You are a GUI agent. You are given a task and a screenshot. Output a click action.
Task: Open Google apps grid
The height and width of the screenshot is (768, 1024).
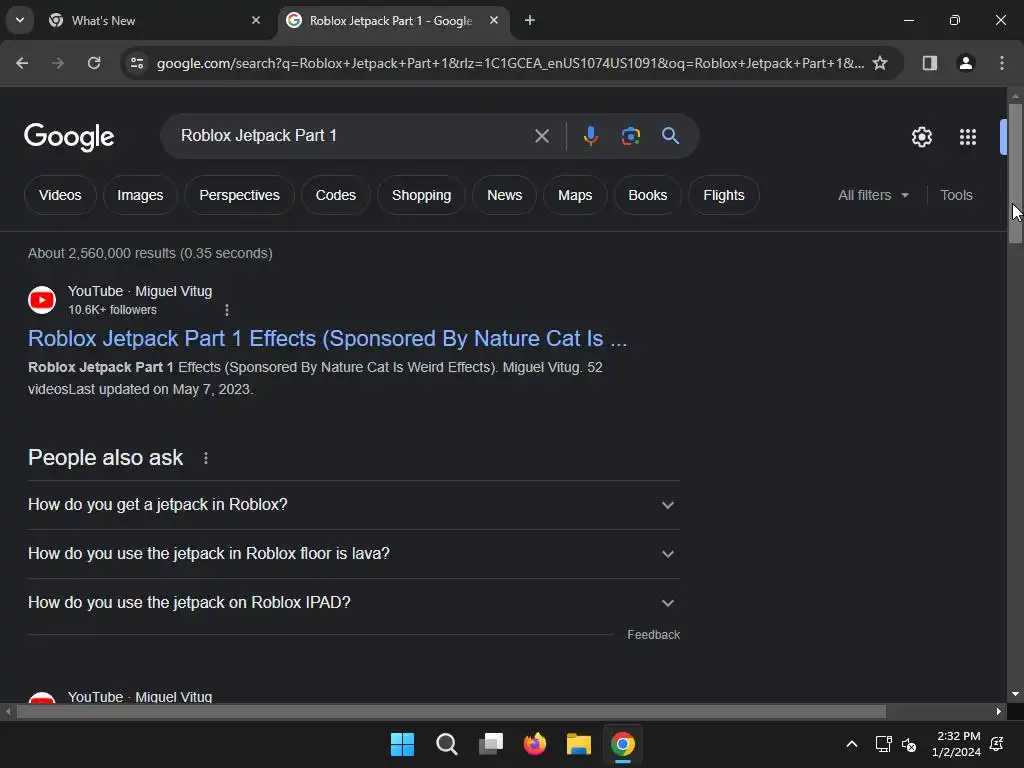(x=968, y=137)
